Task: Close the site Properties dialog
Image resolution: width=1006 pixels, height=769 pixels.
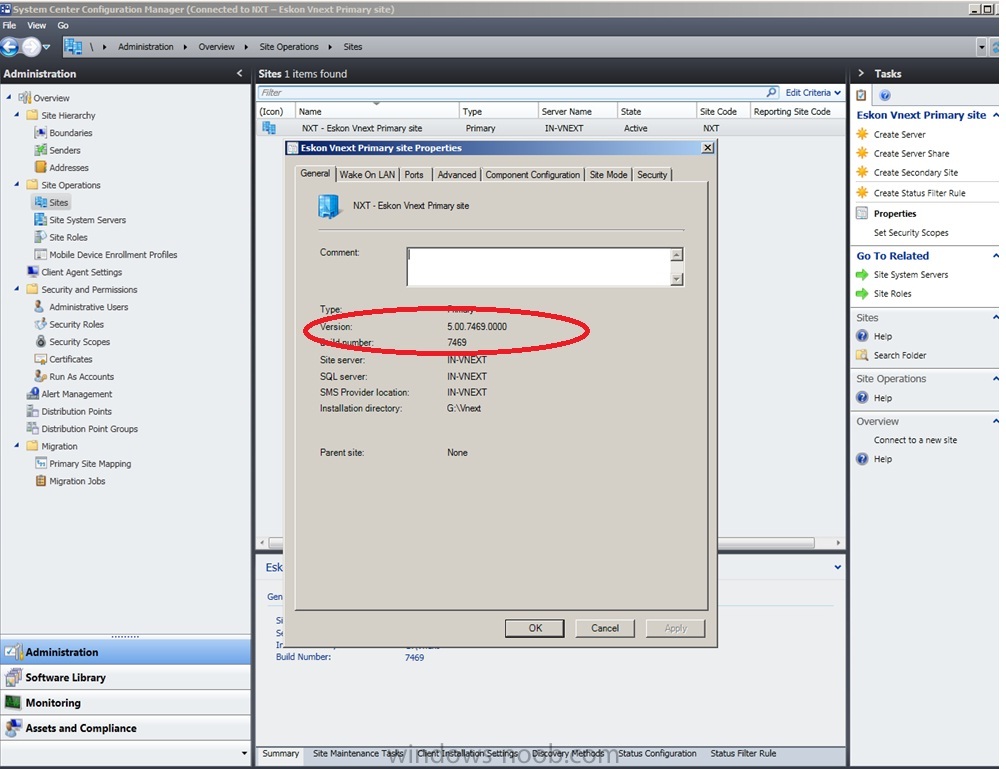Action: pyautogui.click(x=708, y=148)
